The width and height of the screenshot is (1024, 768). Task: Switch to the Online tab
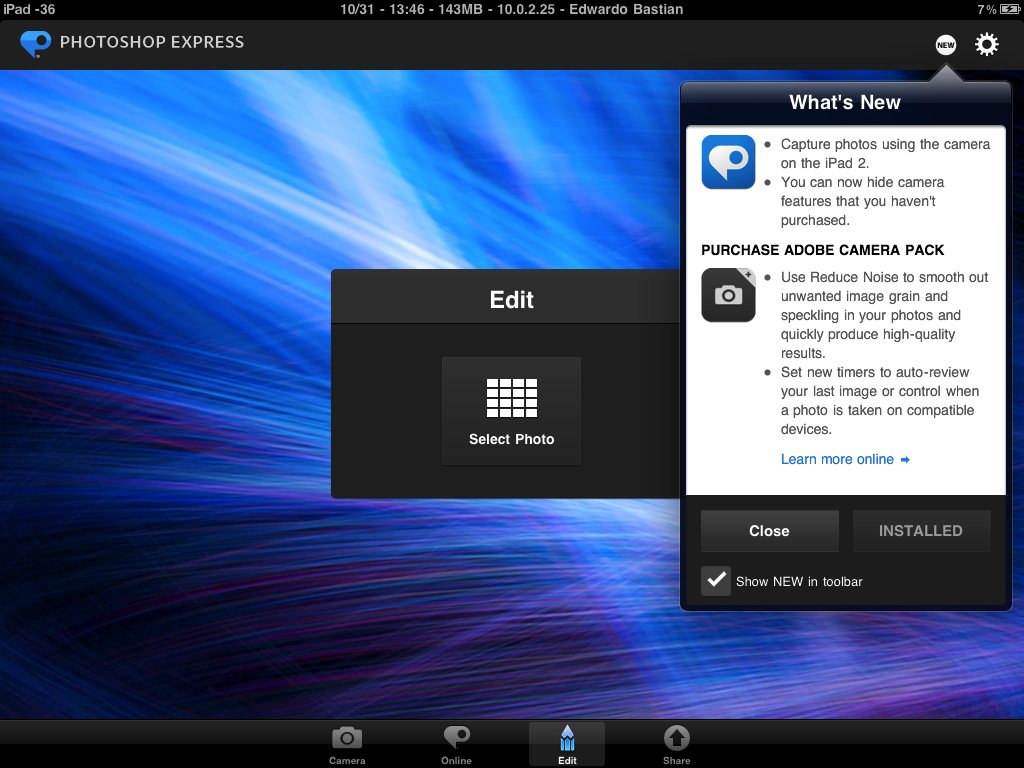click(x=456, y=745)
